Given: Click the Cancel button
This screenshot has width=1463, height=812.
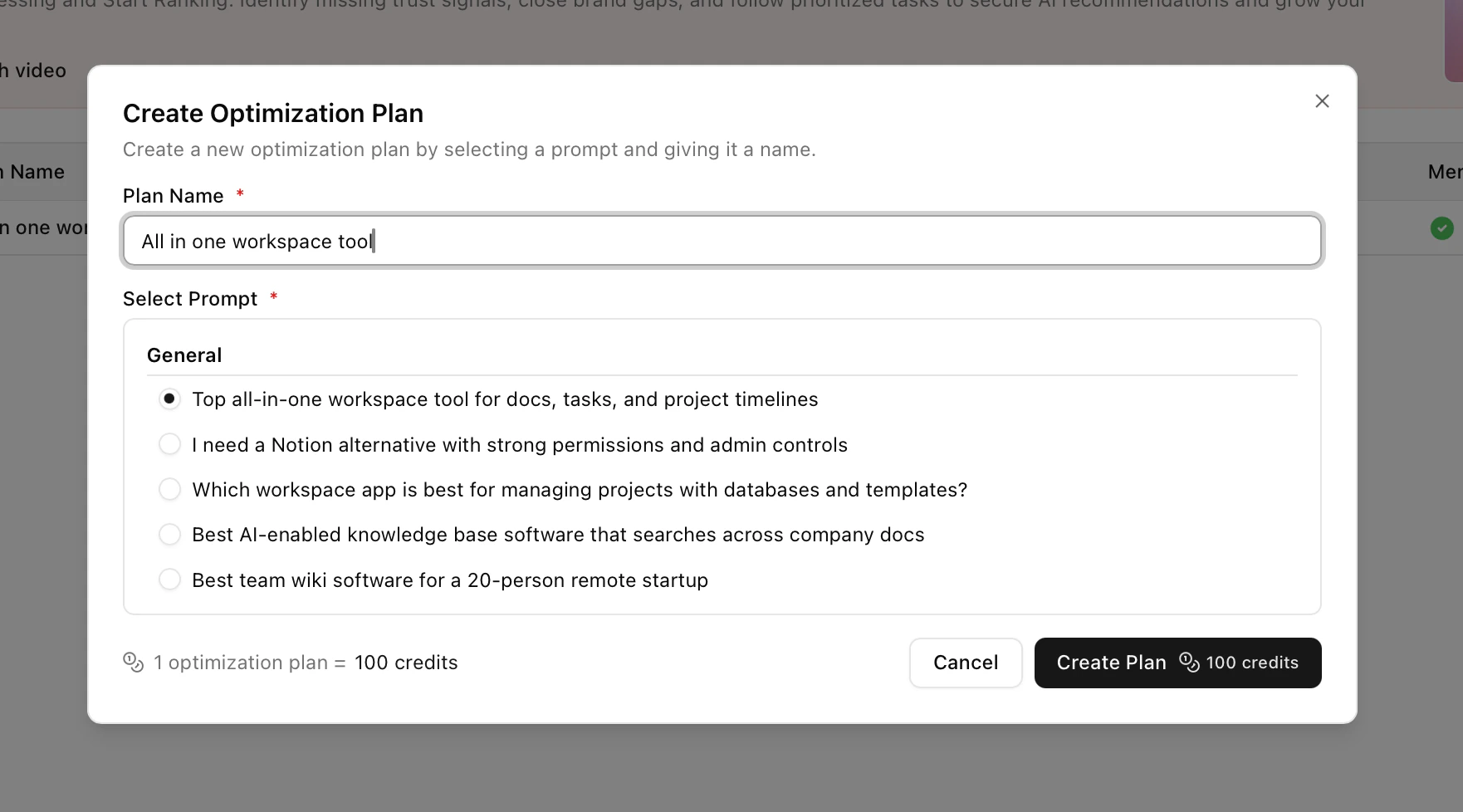Looking at the screenshot, I should pyautogui.click(x=966, y=663).
